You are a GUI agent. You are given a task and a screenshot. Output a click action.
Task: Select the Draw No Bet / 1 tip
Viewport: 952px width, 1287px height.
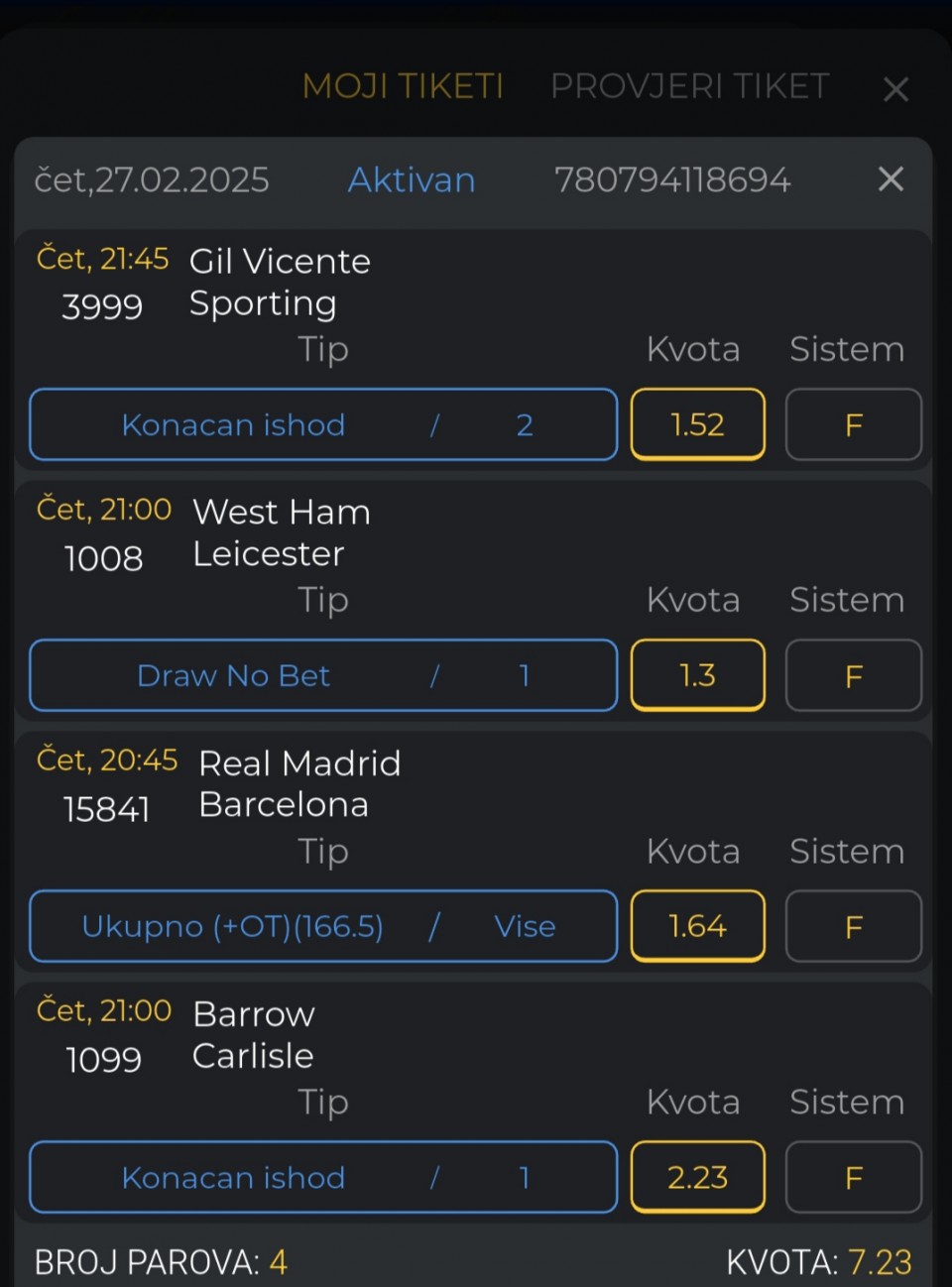pos(323,675)
